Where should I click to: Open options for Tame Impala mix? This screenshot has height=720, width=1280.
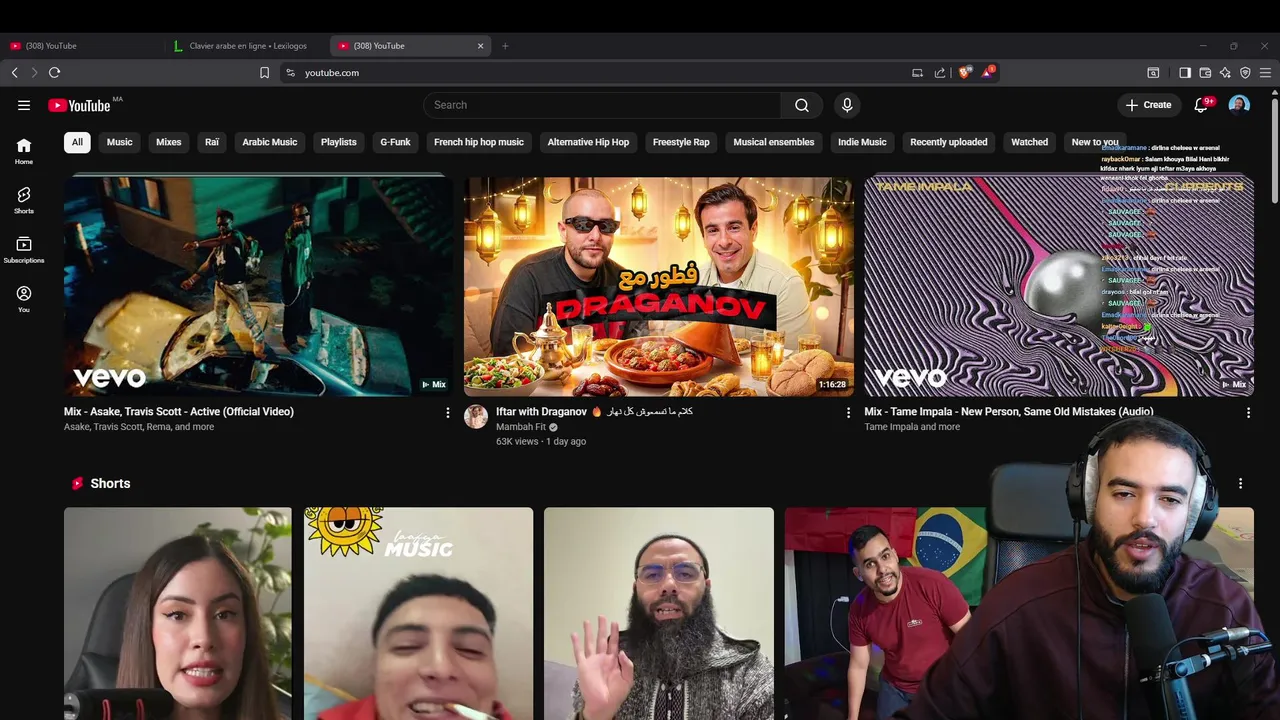pos(1248,412)
